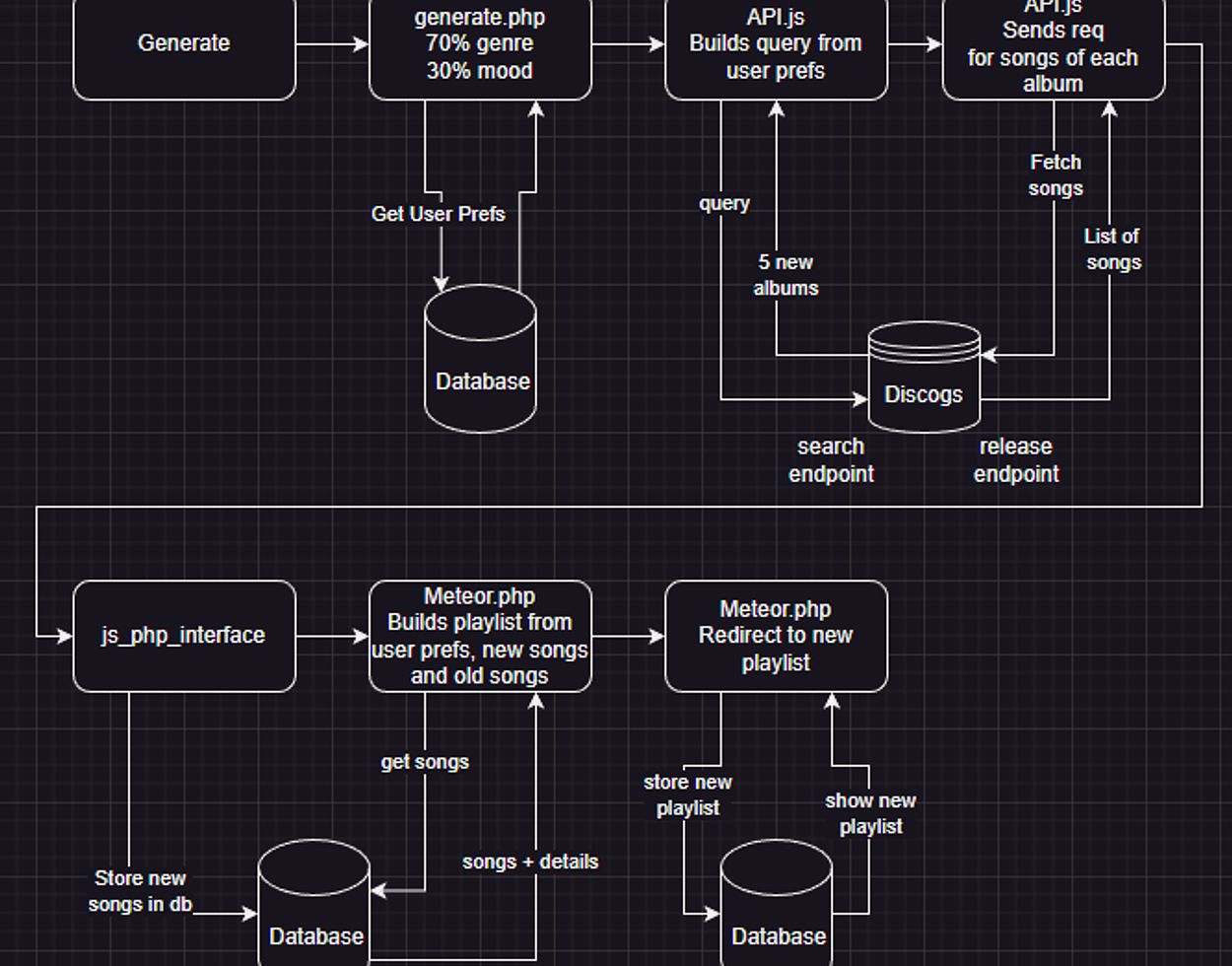Screen dimensions: 1232x966
Task: Select the Database cylinder below generate.php
Action: coord(481,365)
